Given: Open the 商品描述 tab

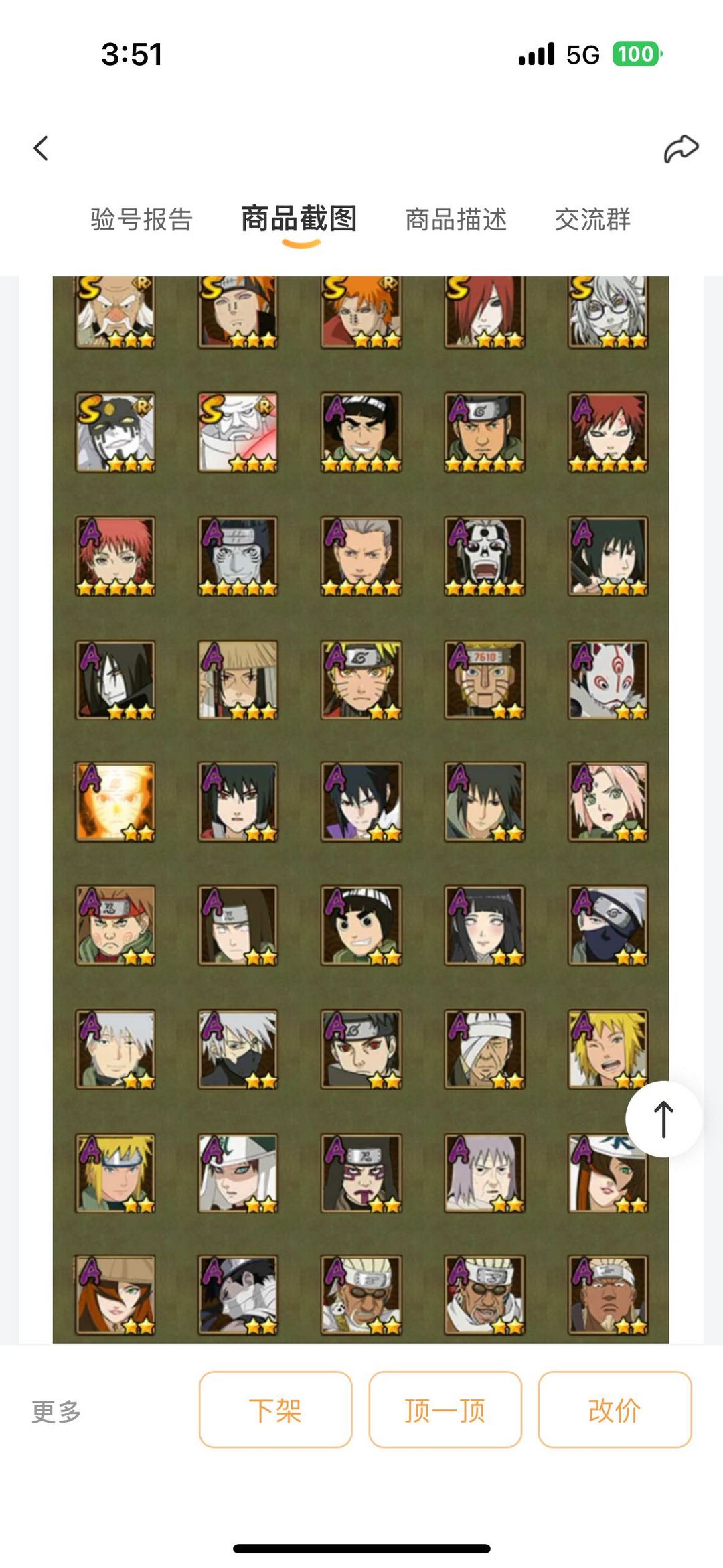Looking at the screenshot, I should click(x=456, y=220).
